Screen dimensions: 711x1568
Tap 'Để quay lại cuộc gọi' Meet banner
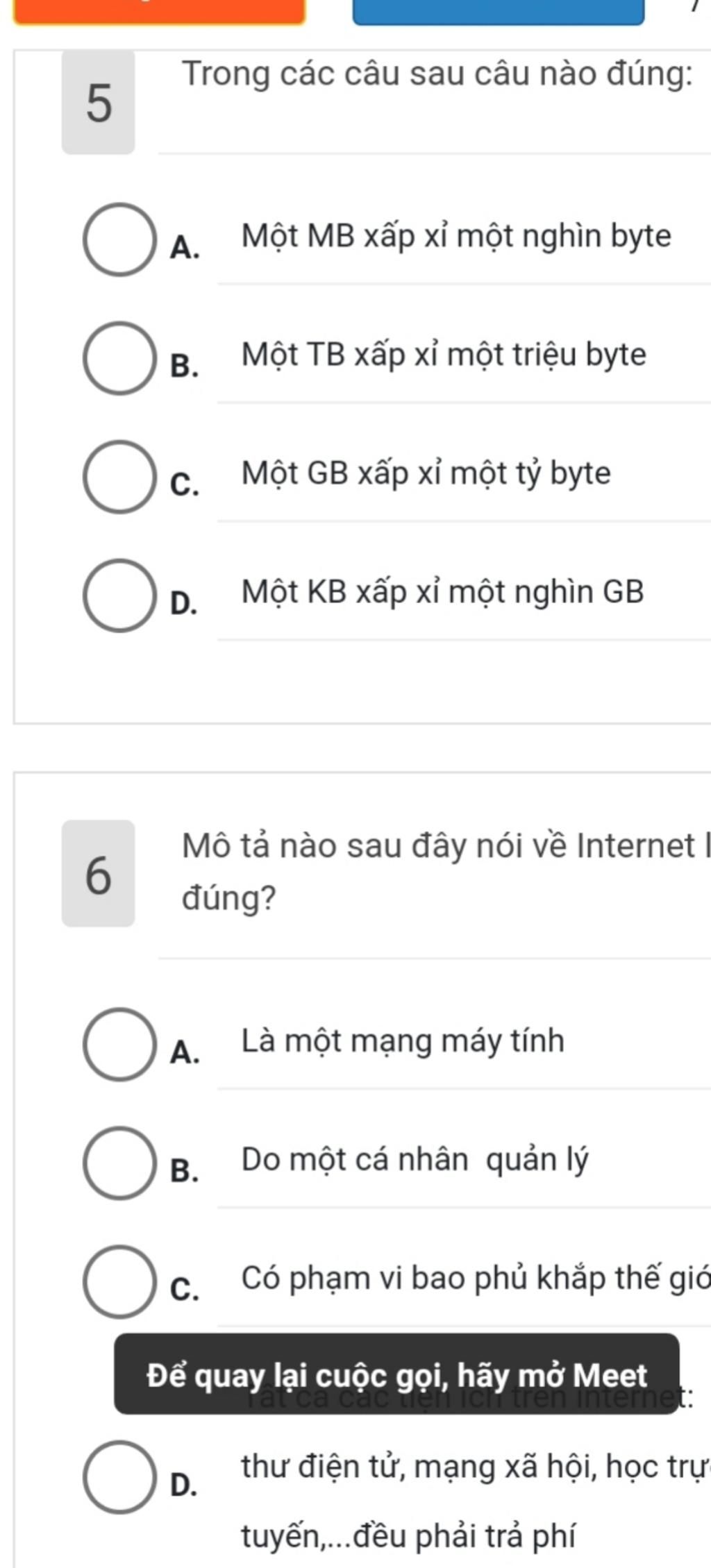tap(396, 1374)
